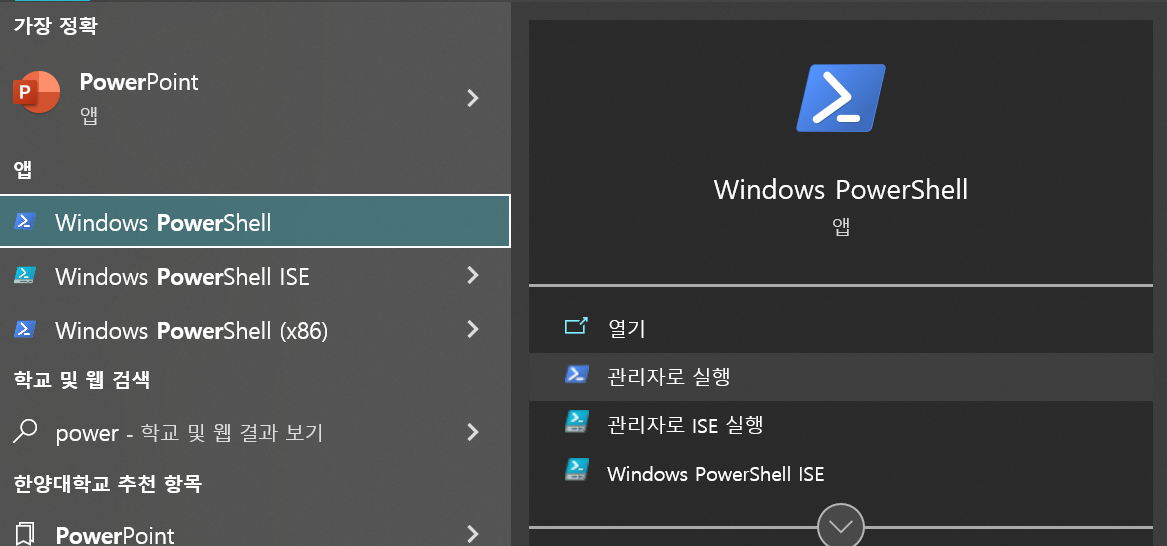The height and width of the screenshot is (546, 1167).
Task: Expand Windows PowerShell ISE result chevron
Action: tap(473, 276)
